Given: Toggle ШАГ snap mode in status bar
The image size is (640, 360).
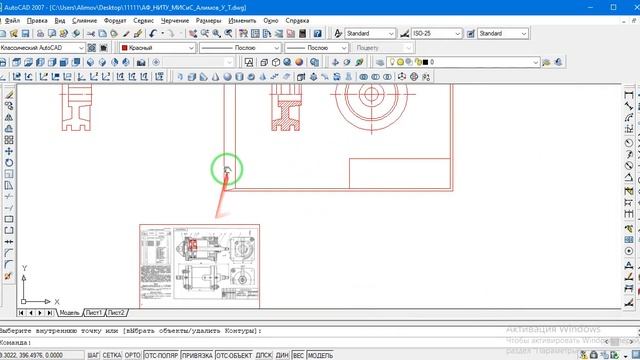Looking at the screenshot, I should coord(93,356).
